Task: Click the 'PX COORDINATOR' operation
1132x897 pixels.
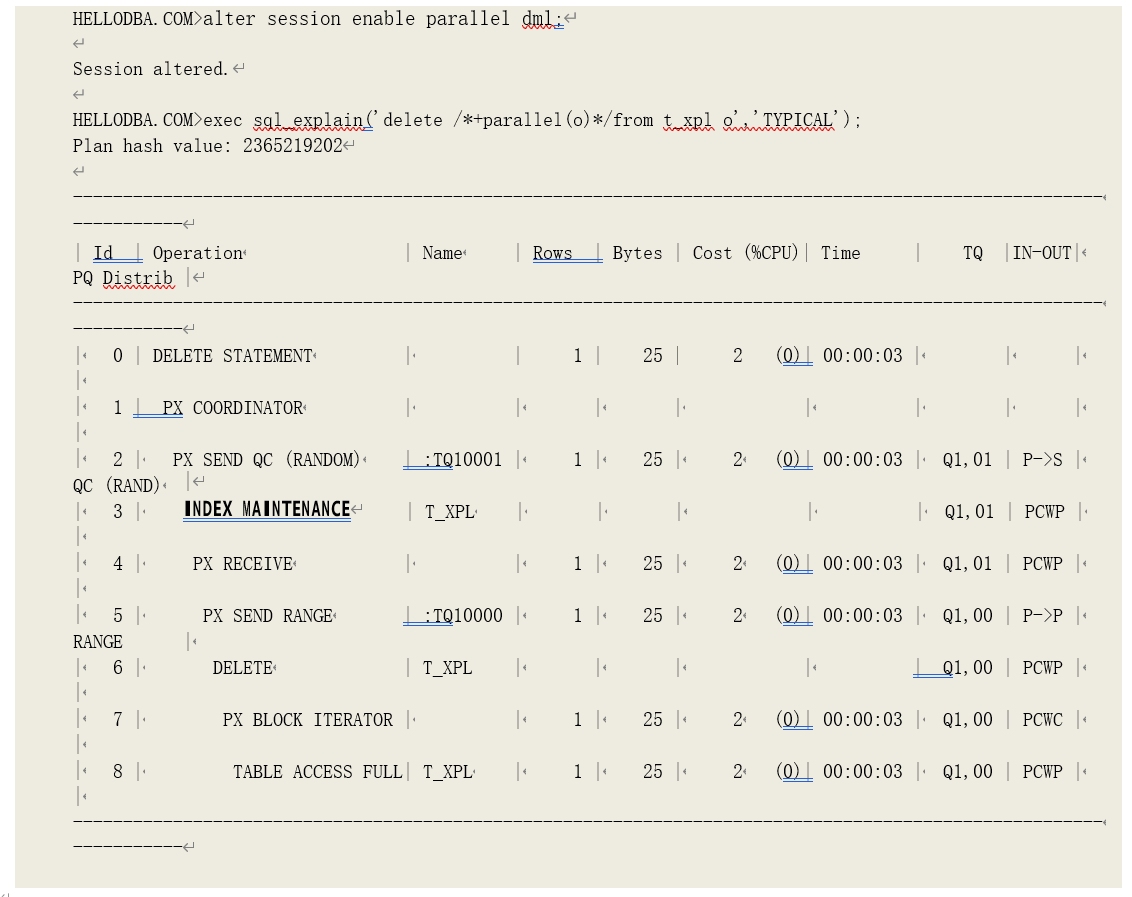Action: pyautogui.click(x=232, y=408)
